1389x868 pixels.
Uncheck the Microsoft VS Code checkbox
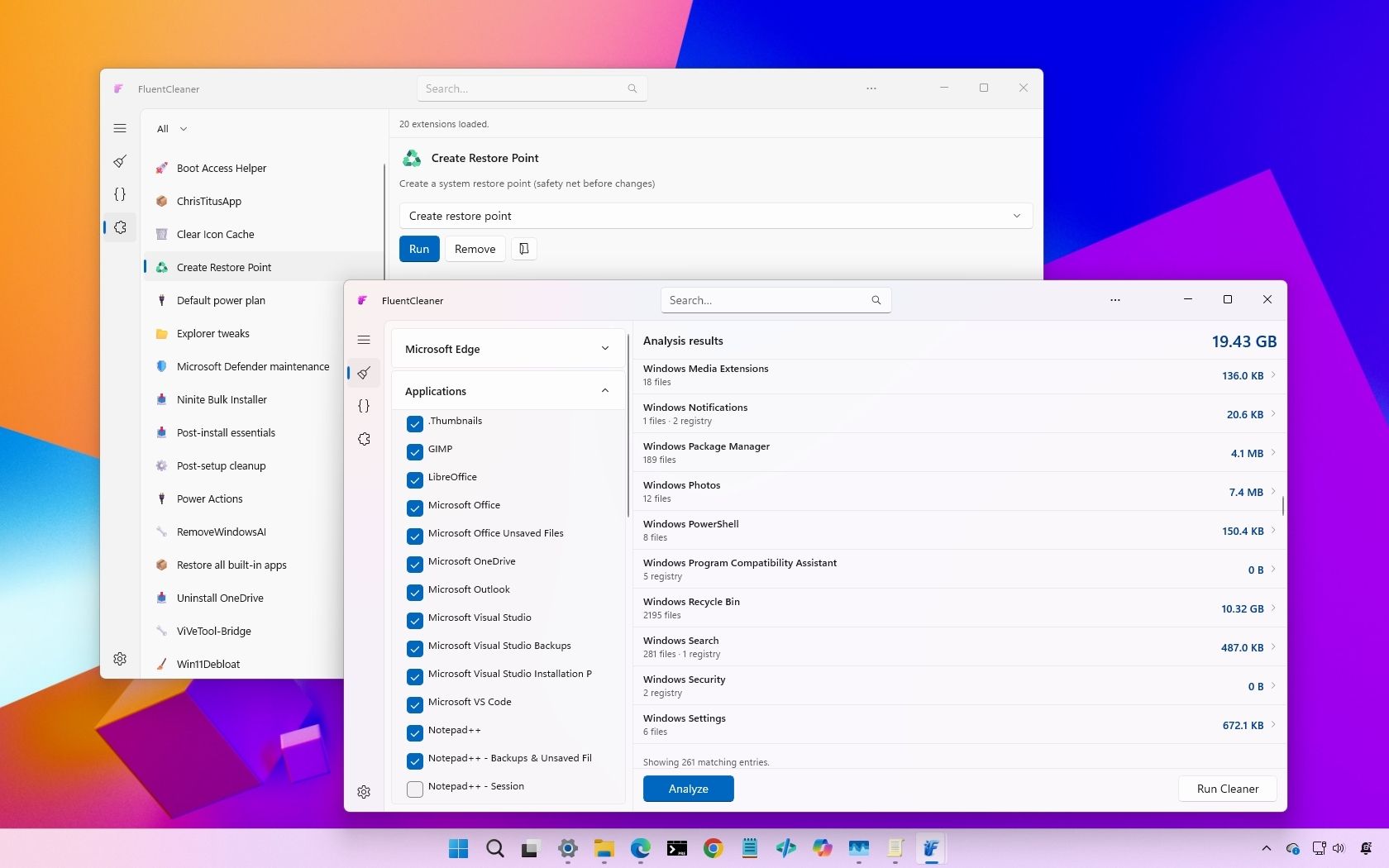coord(415,705)
